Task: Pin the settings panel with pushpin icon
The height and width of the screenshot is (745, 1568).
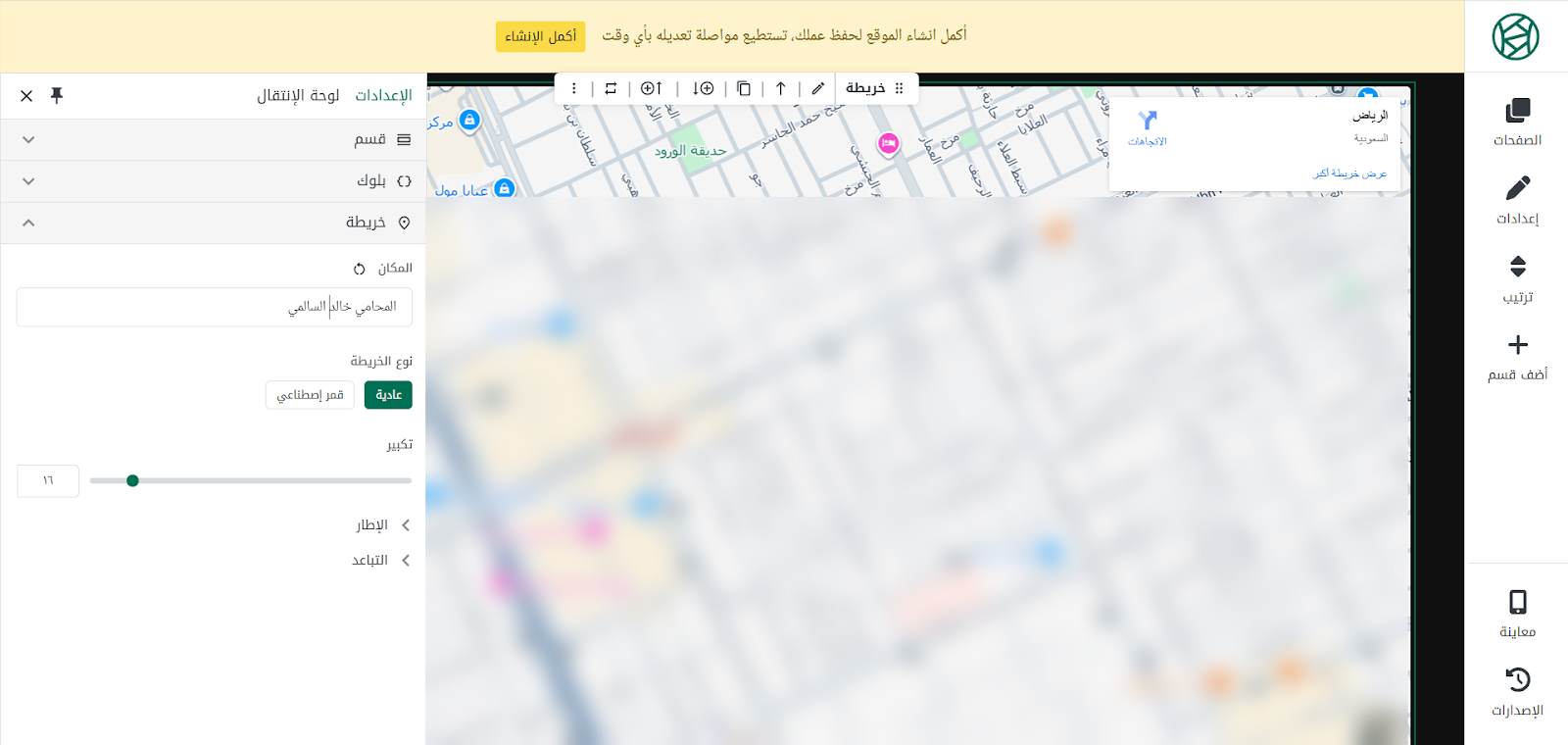Action: 57,95
